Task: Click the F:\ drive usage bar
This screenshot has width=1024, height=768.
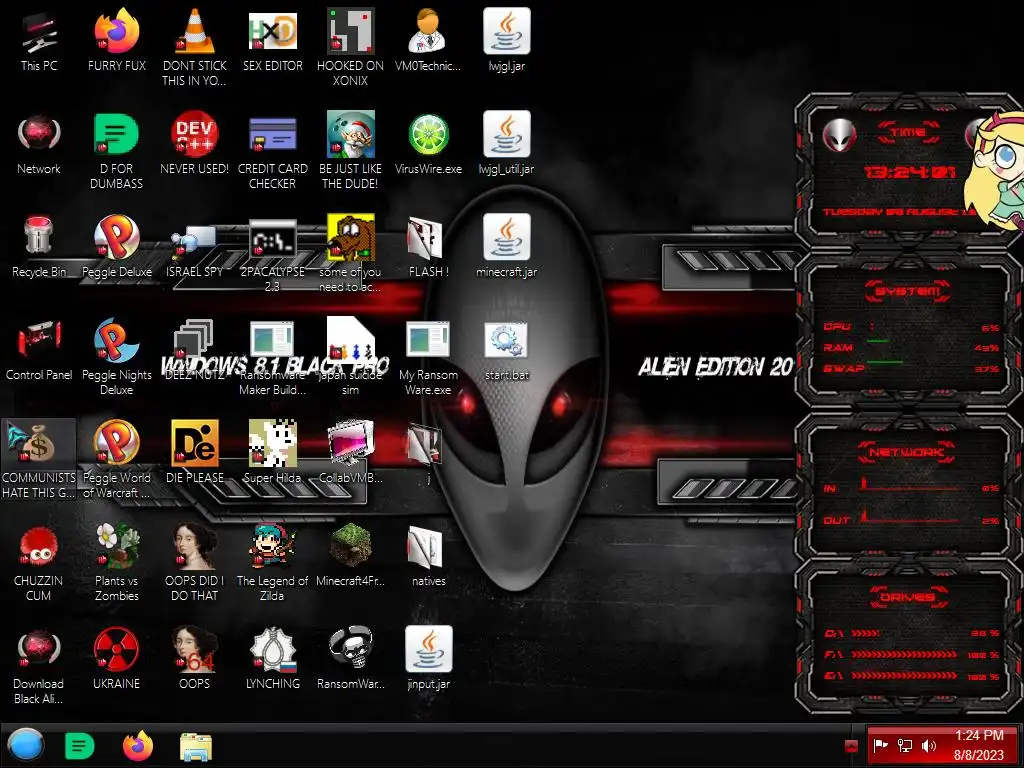Action: (904, 654)
